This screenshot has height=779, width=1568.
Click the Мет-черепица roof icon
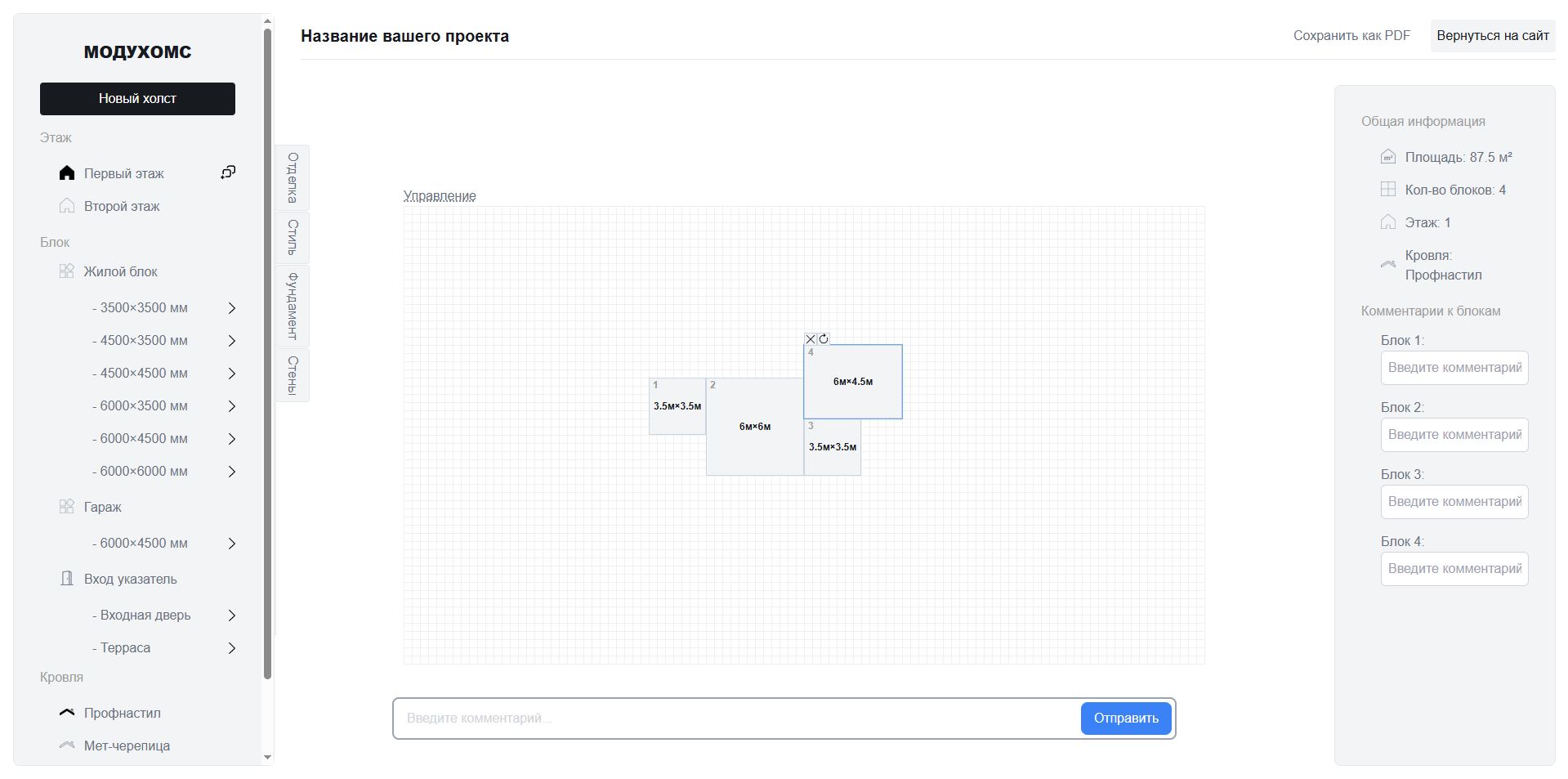coord(67,745)
